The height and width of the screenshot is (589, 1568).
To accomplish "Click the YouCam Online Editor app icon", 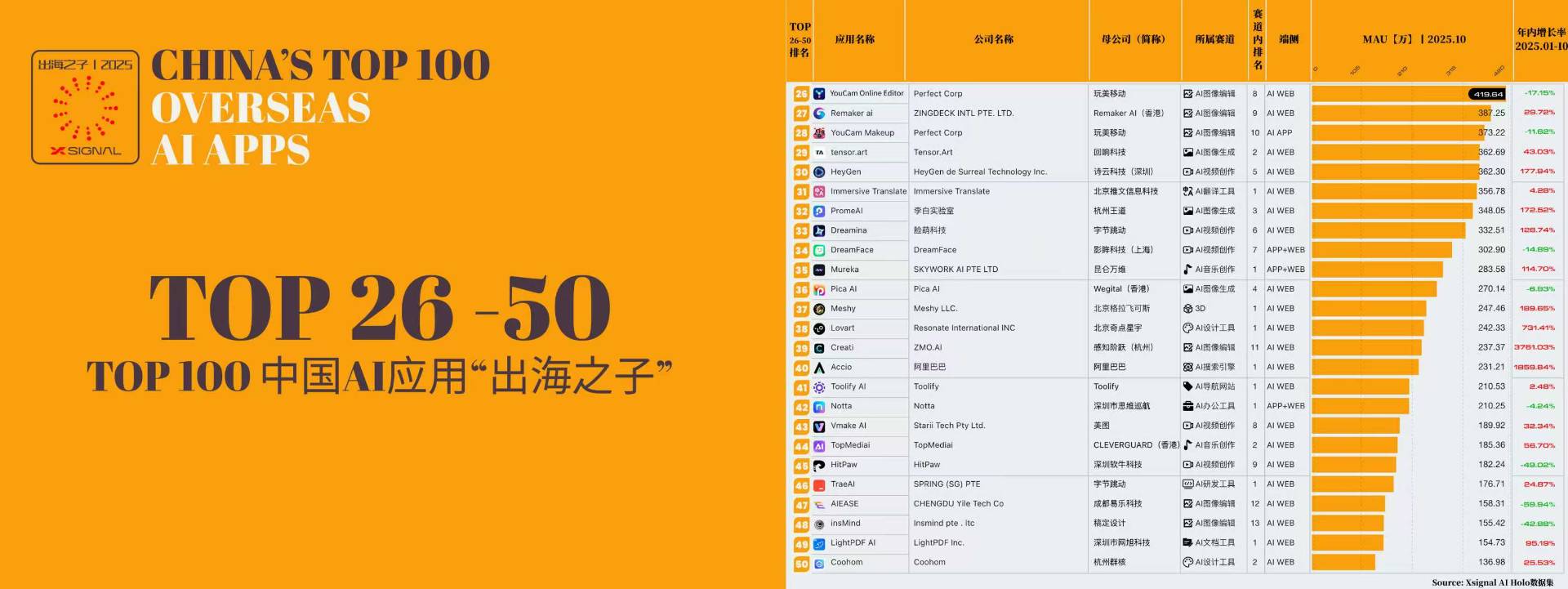I will click(819, 94).
